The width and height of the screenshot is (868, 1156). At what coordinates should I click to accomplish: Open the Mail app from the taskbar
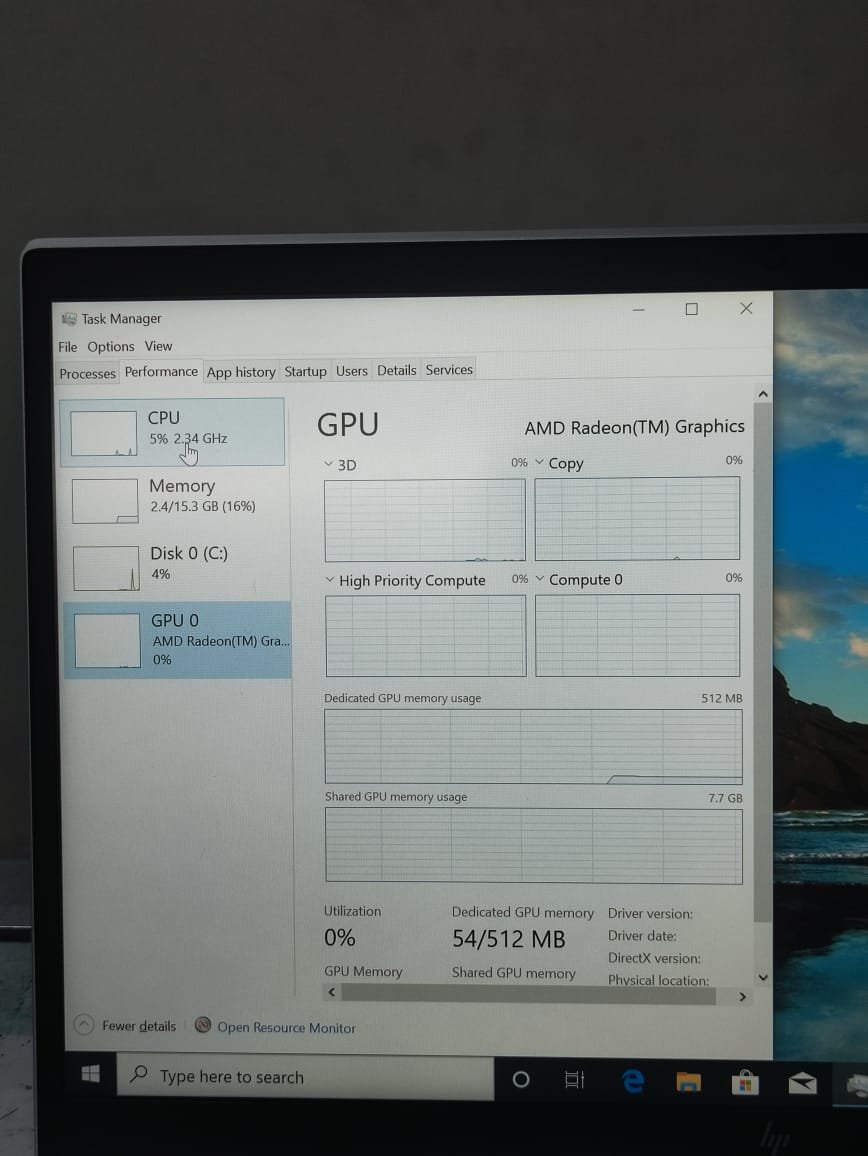tap(801, 1080)
